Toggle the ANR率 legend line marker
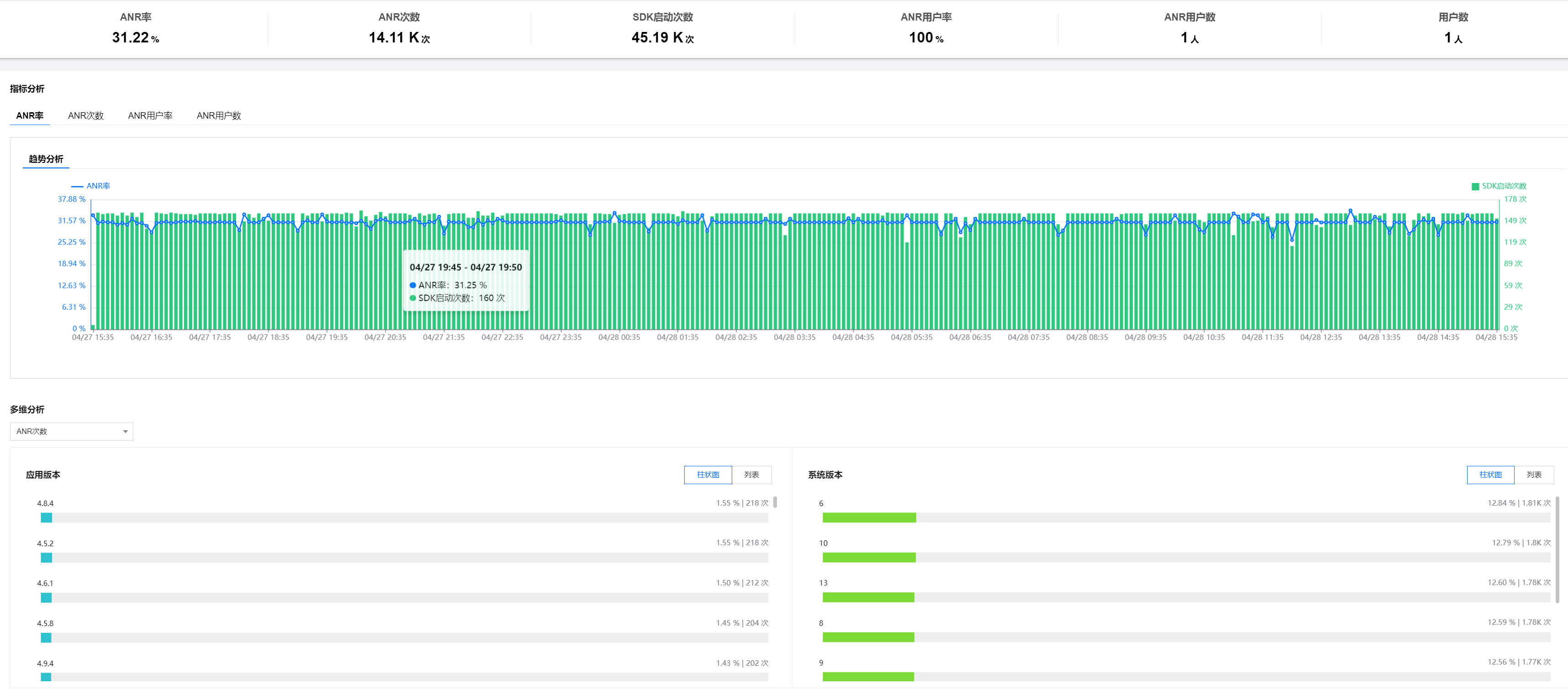The image size is (1568, 689). click(x=77, y=186)
